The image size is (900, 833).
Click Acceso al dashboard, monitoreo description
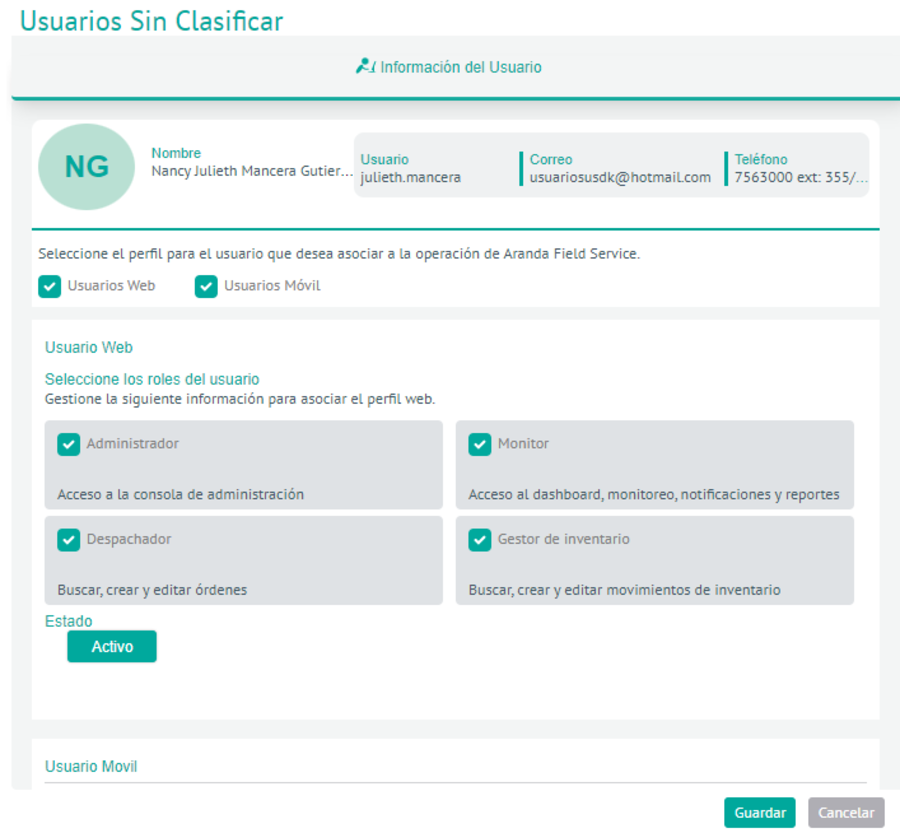click(x=654, y=494)
